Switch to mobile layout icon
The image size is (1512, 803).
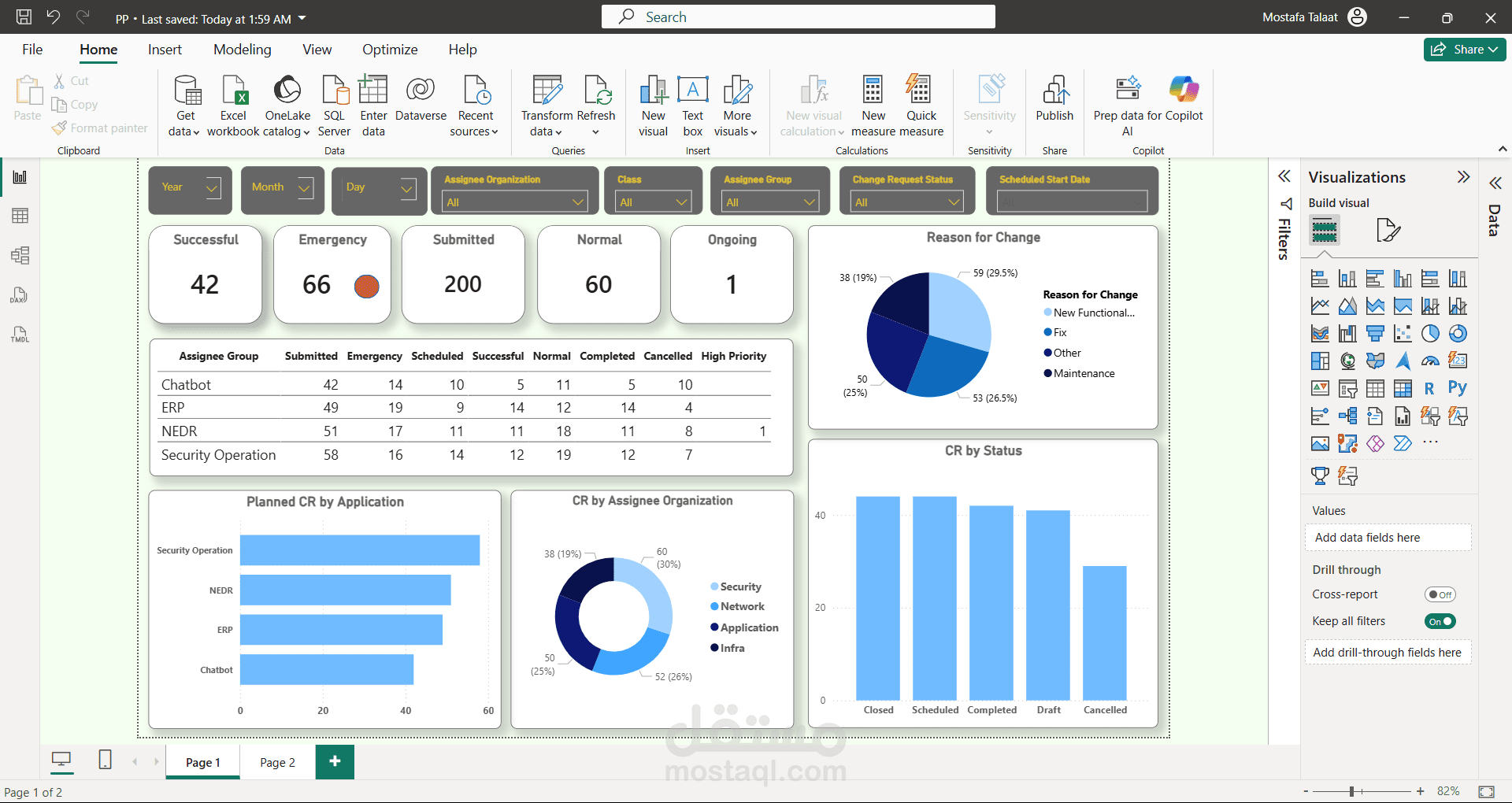105,760
